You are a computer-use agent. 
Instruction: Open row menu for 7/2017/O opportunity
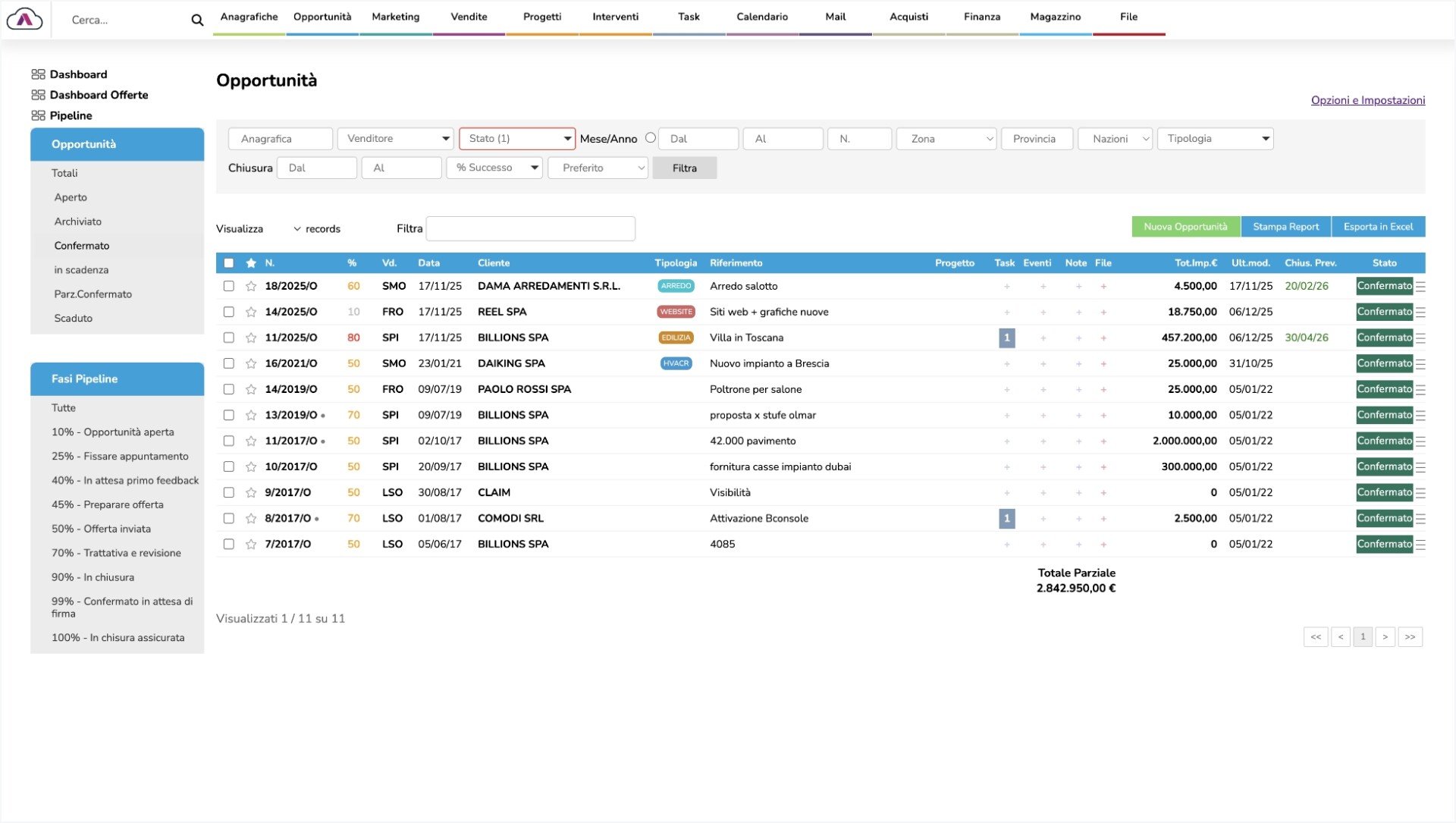(1420, 545)
